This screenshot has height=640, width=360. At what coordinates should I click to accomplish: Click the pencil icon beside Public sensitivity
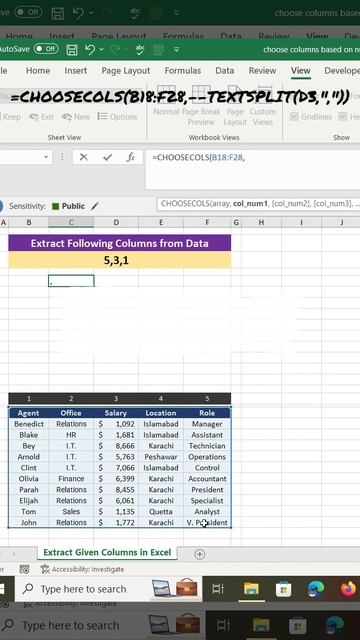(95, 206)
